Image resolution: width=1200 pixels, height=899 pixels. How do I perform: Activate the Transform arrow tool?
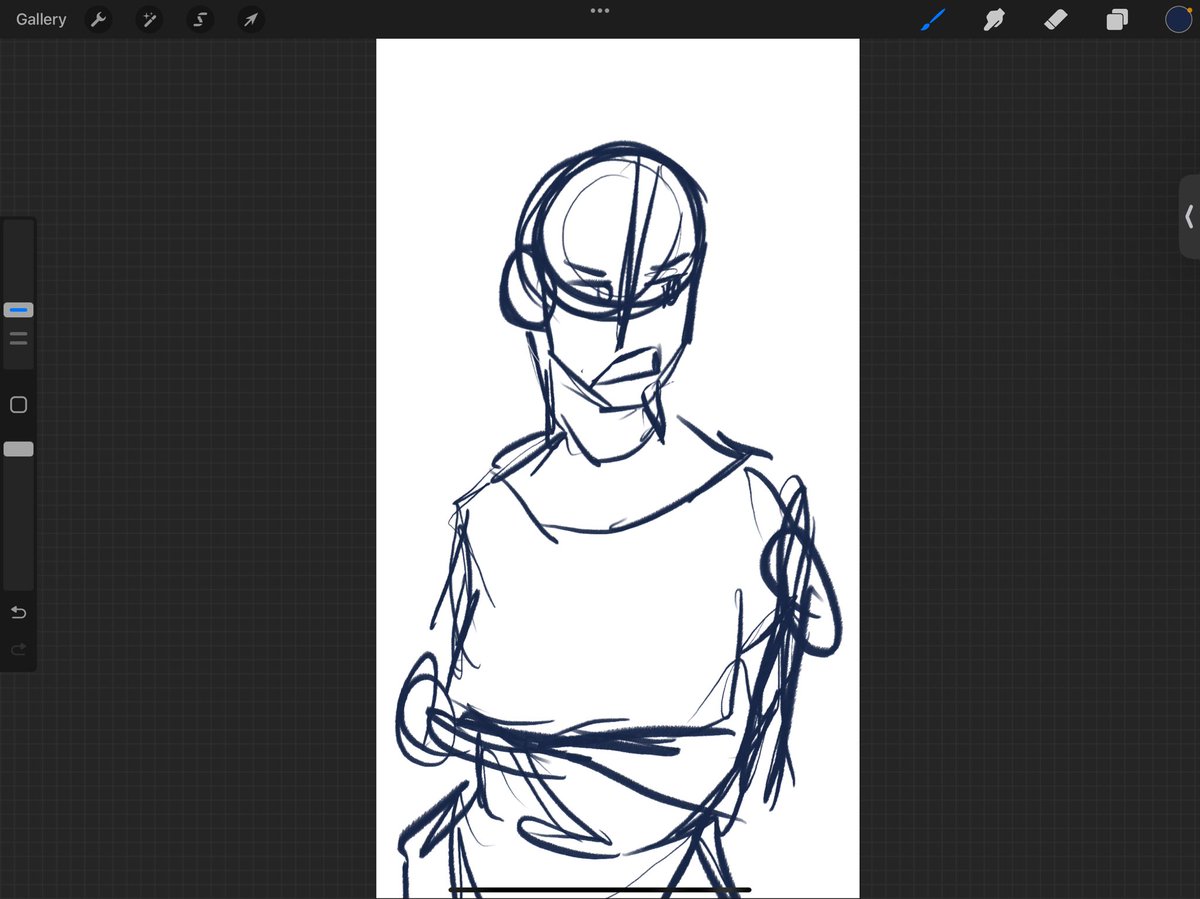251,19
